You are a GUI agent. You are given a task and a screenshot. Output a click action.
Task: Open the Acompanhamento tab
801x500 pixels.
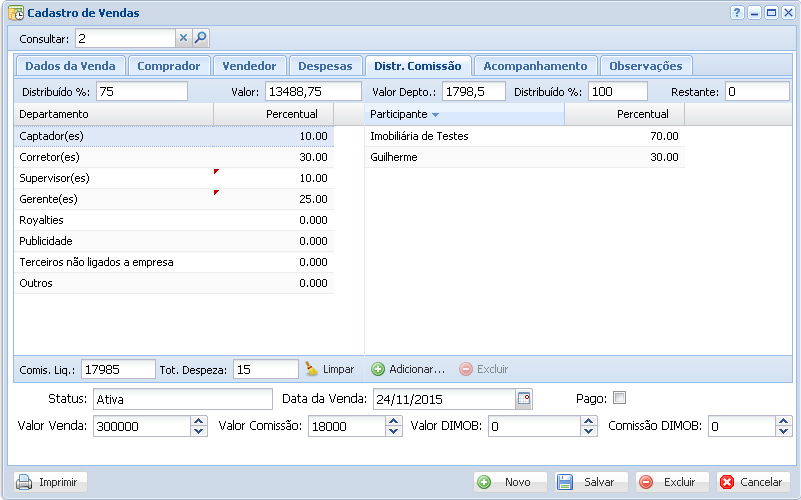[x=535, y=66]
